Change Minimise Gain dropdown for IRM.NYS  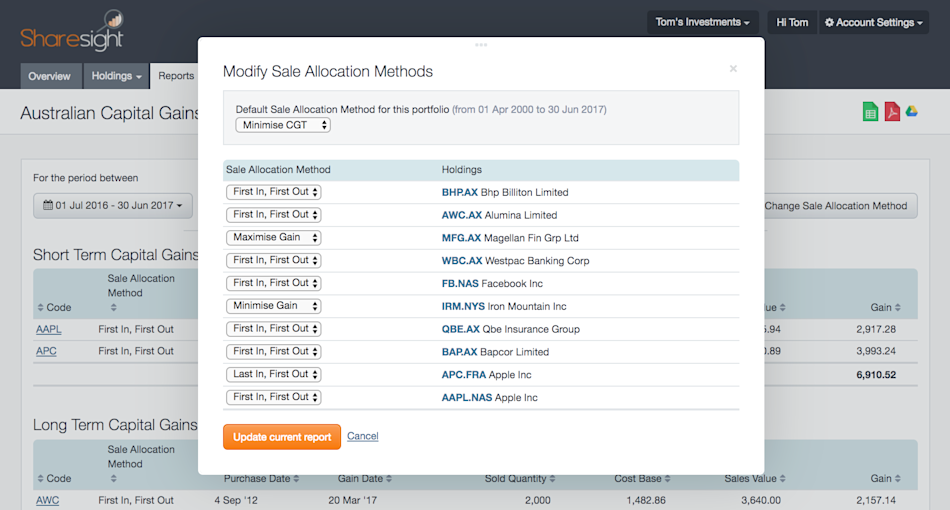tap(273, 306)
